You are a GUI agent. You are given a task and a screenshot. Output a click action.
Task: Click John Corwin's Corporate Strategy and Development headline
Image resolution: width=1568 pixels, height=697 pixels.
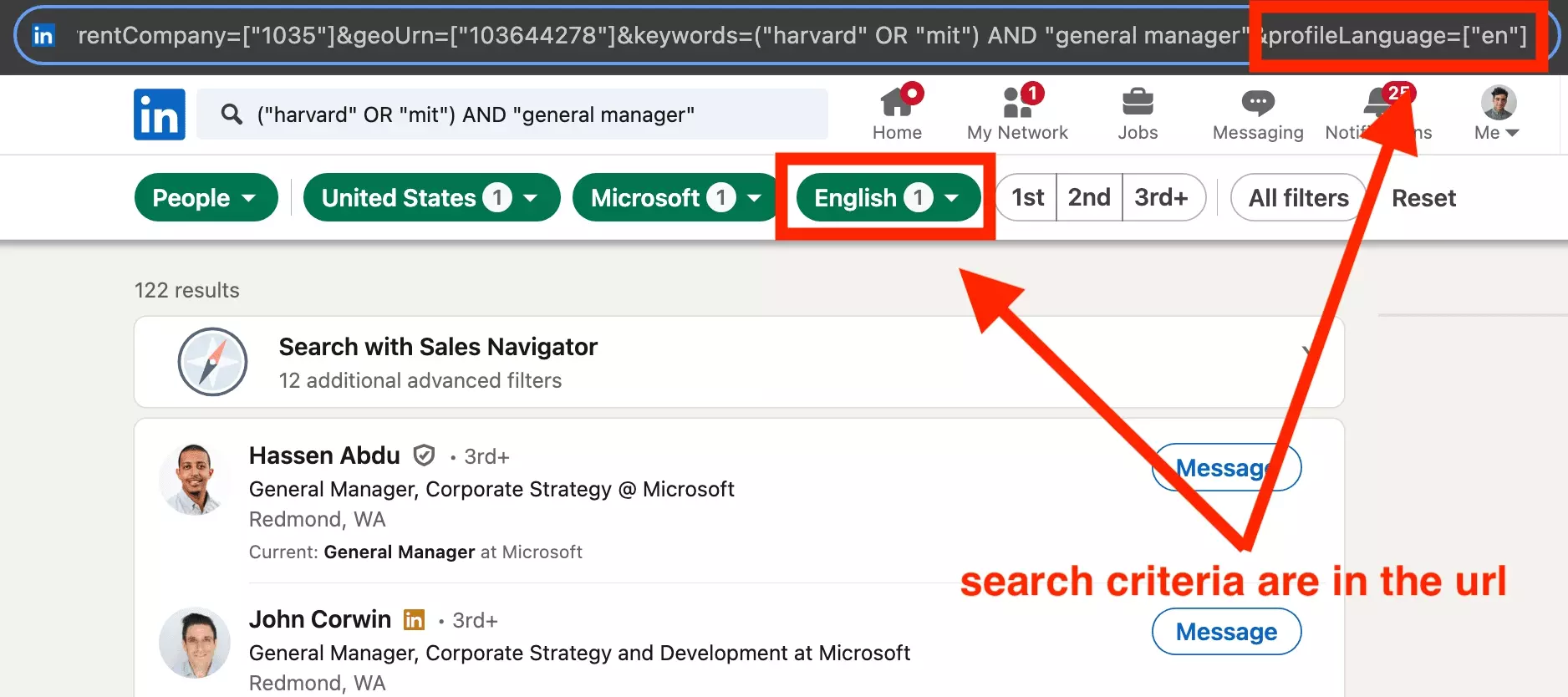click(x=579, y=653)
